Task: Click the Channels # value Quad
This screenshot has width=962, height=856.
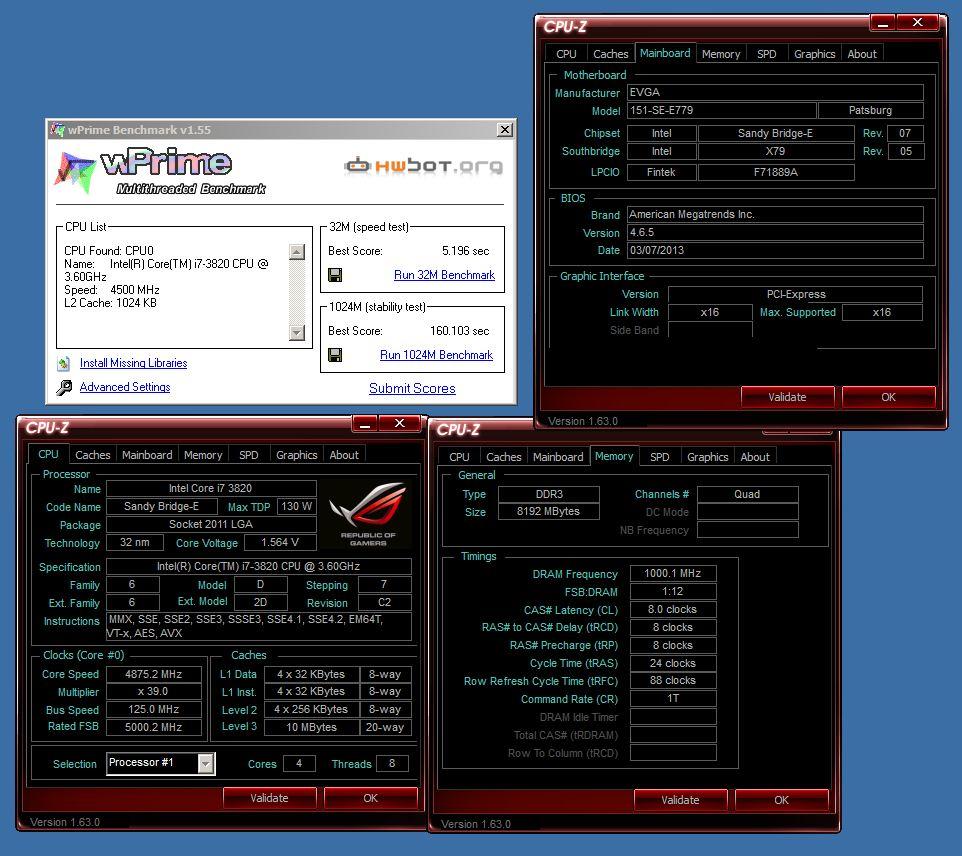Action: [747, 494]
